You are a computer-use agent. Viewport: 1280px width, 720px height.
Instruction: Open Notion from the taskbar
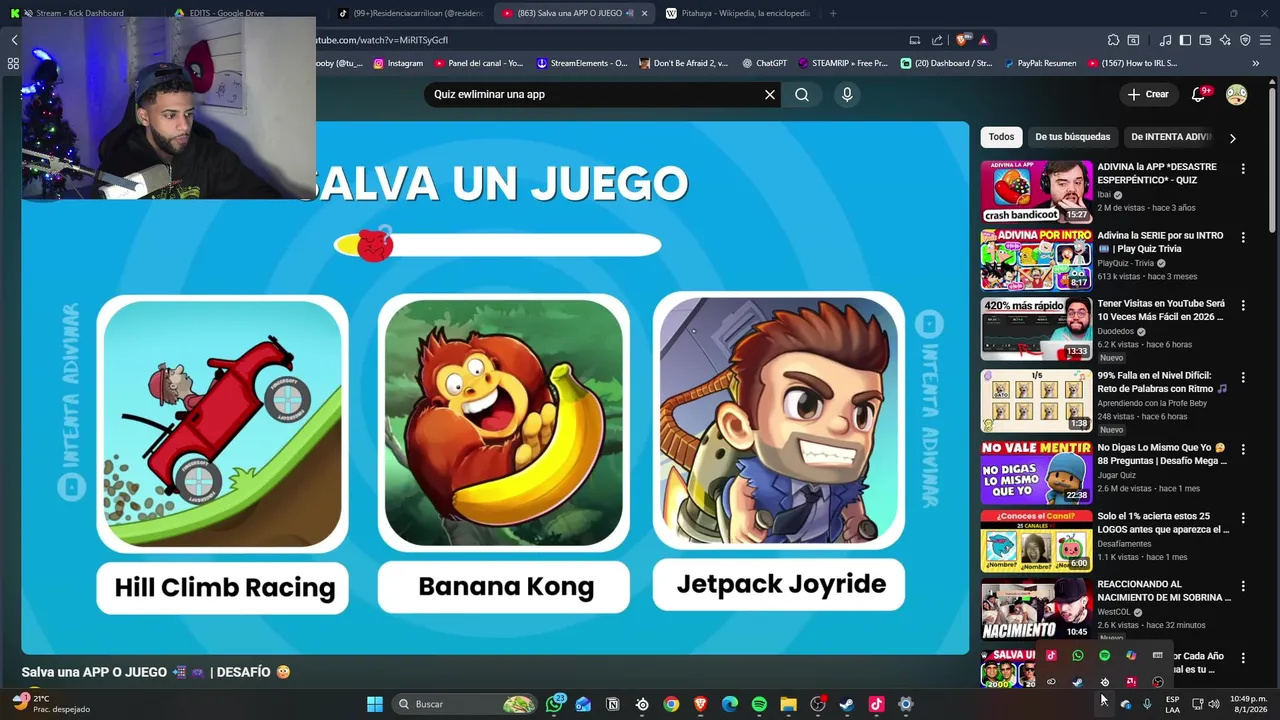[x=613, y=704]
